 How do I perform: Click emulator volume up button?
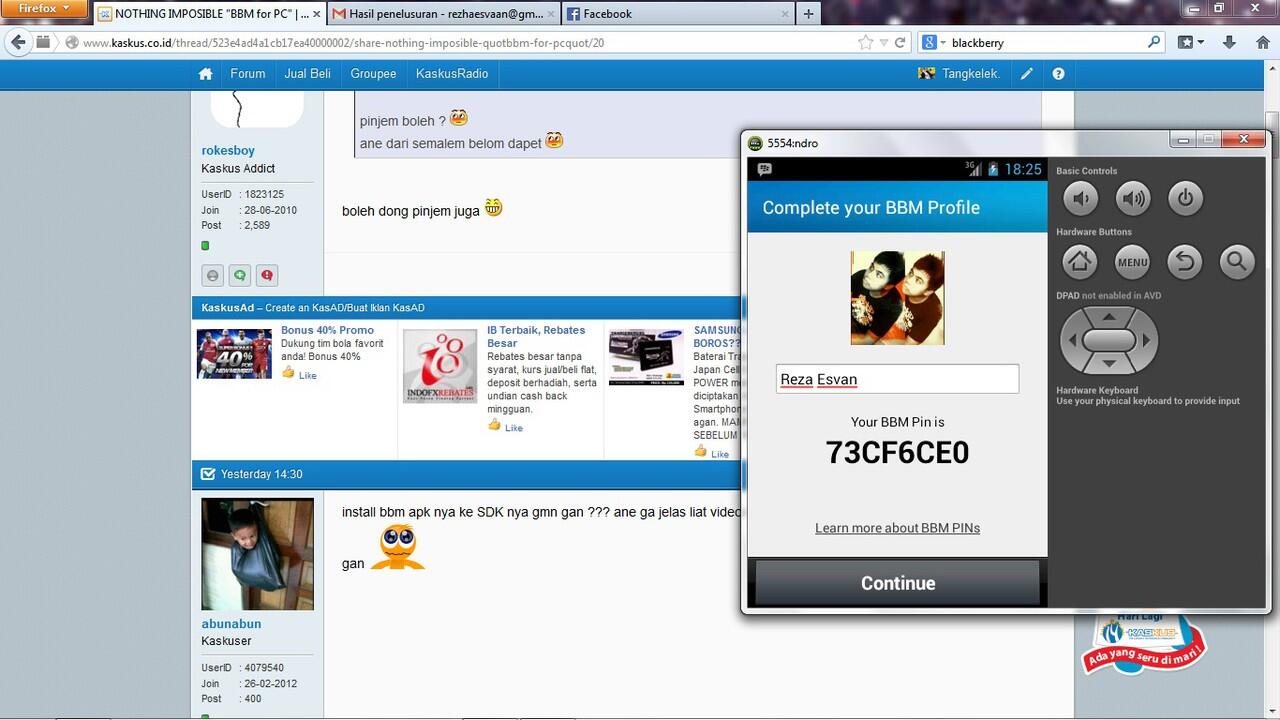pos(1133,198)
